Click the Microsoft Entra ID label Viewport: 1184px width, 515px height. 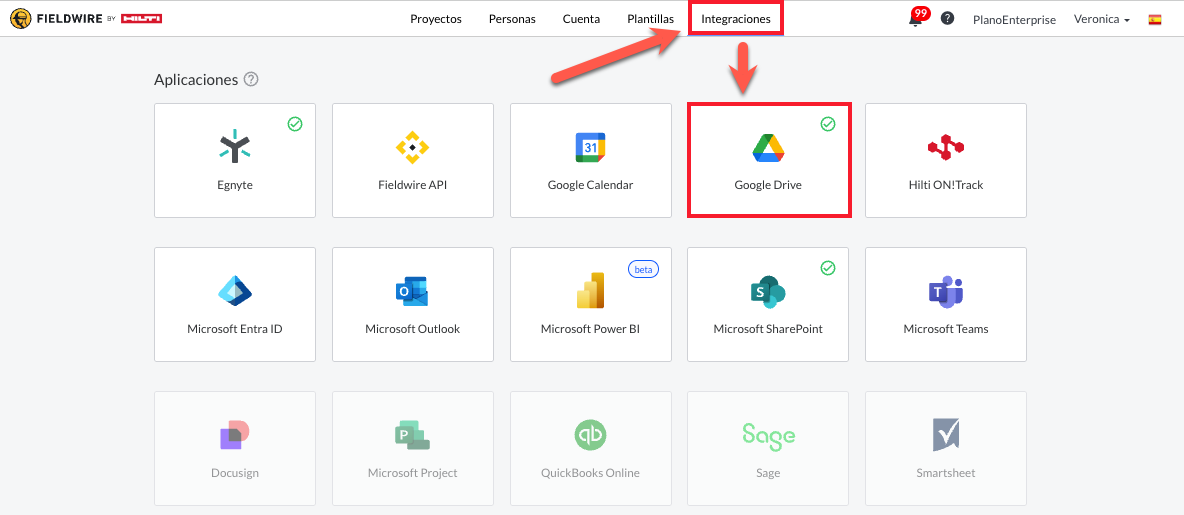tap(235, 328)
